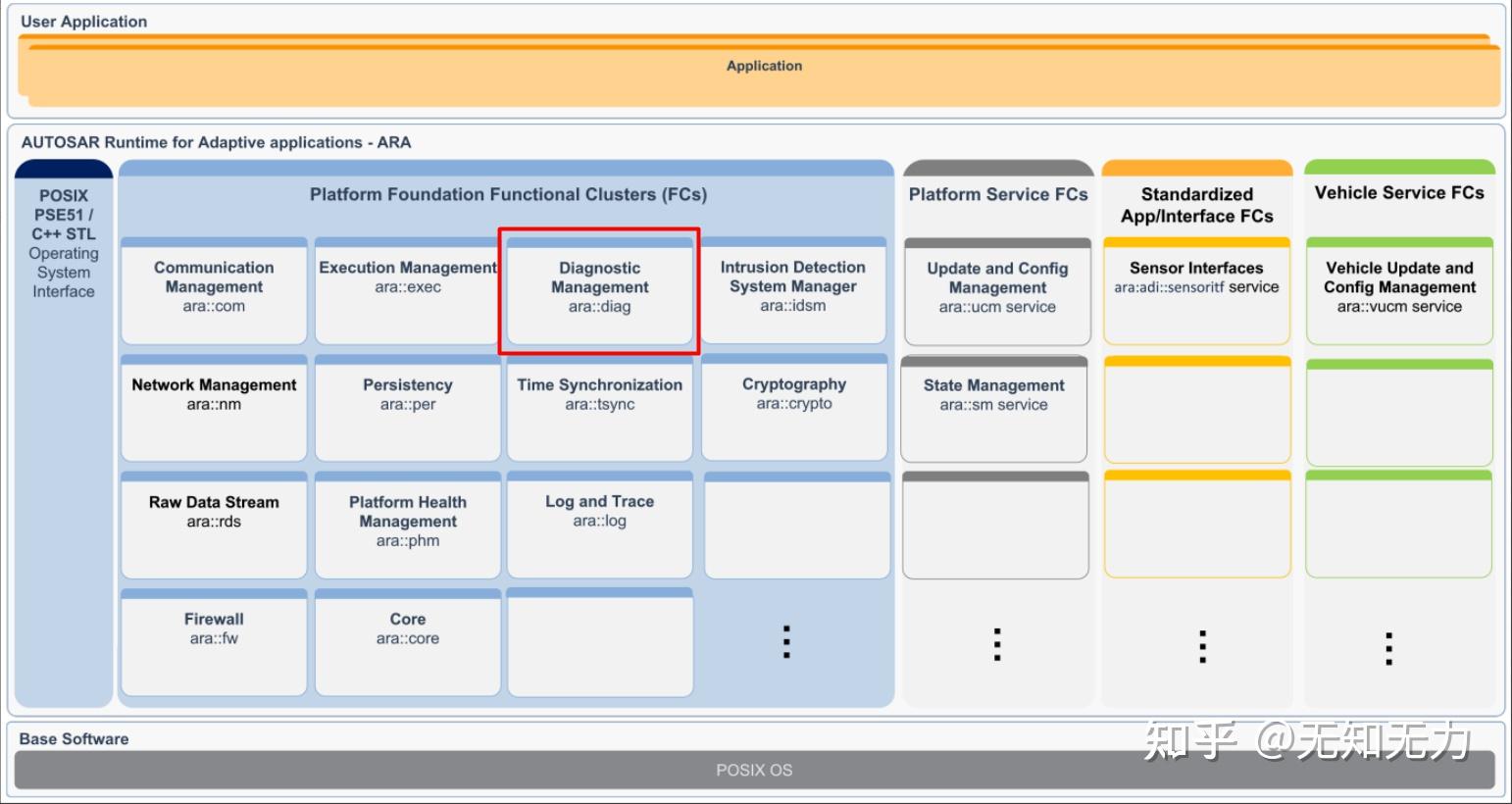This screenshot has width=1512, height=804.
Task: Click the Sensor Interfaces service block
Action: point(1196,291)
